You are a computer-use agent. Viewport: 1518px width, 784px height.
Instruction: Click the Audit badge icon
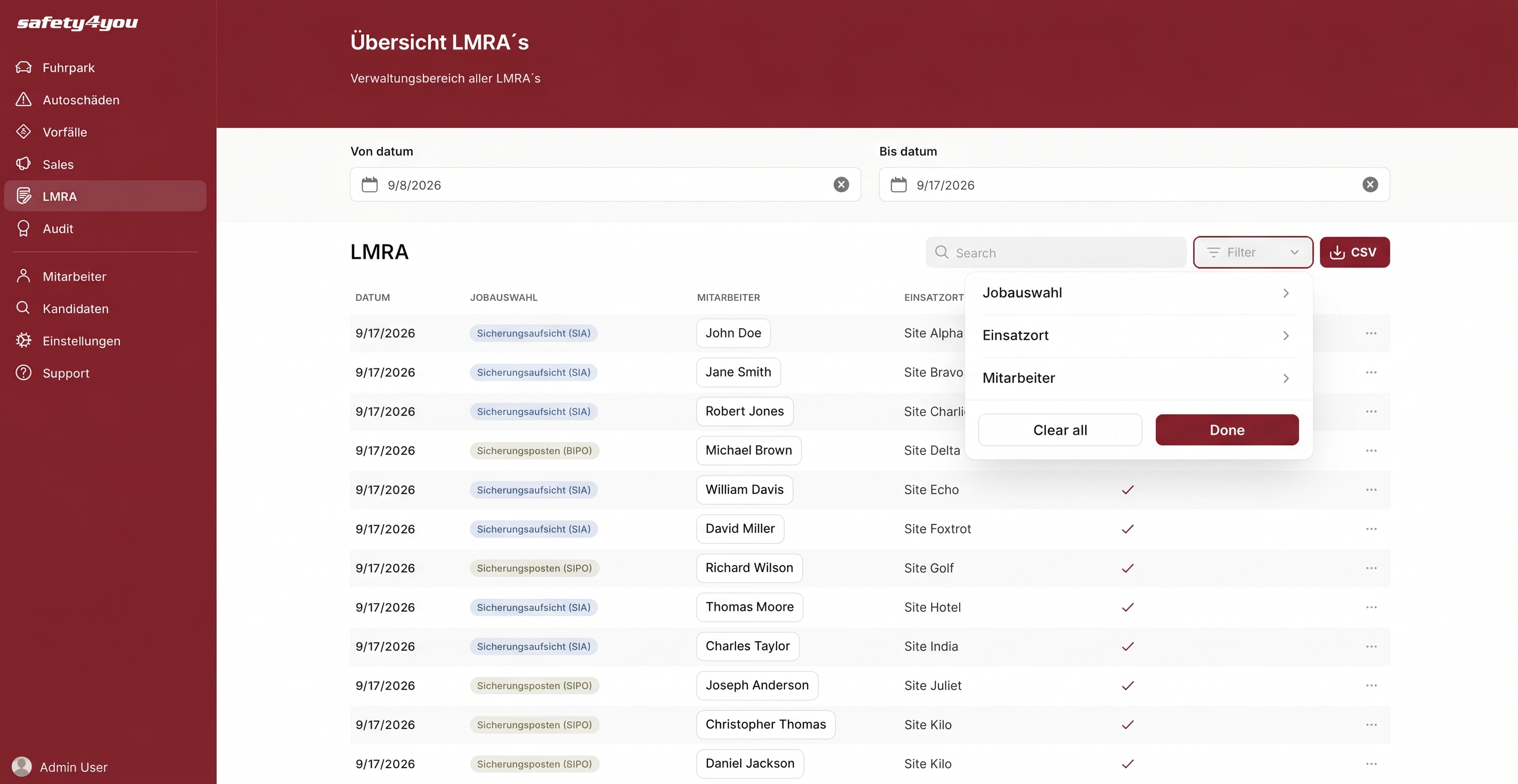tap(23, 228)
